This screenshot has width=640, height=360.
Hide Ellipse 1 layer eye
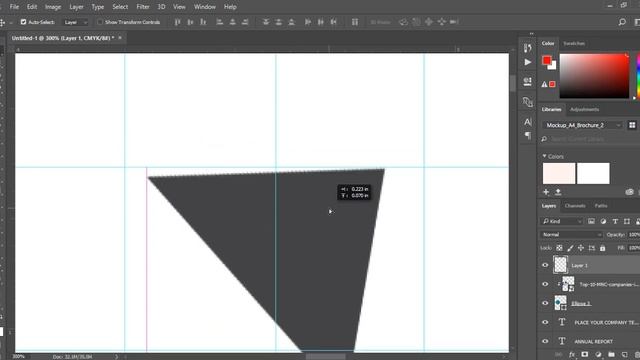point(545,303)
